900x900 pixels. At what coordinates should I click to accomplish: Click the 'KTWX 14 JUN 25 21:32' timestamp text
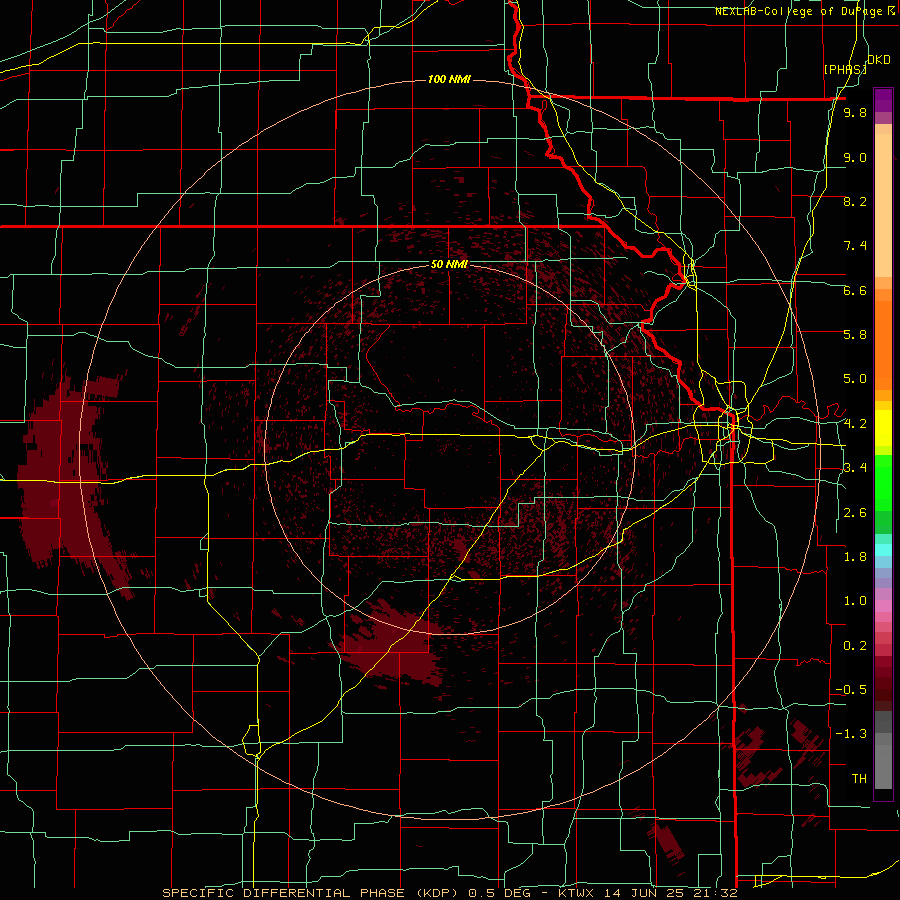point(648,893)
